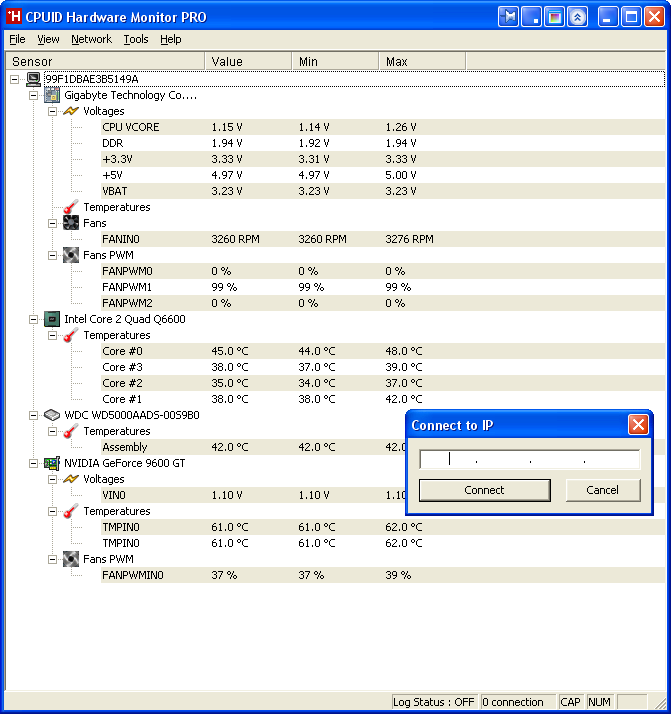Click the double-chevron roll-up title bar button
Screen dimensions: 671x714
tap(577, 17)
